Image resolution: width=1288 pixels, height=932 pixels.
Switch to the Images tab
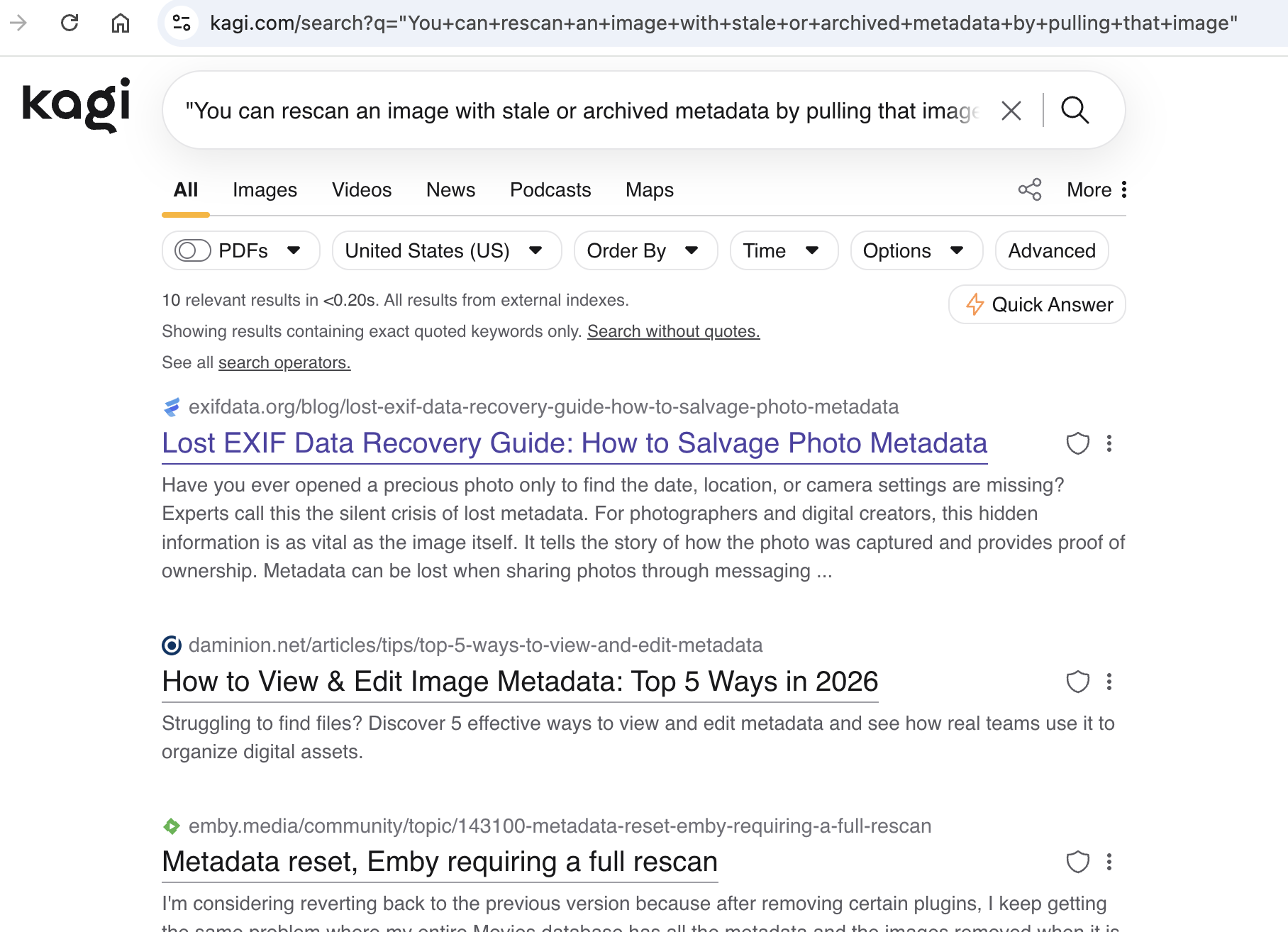(x=265, y=190)
